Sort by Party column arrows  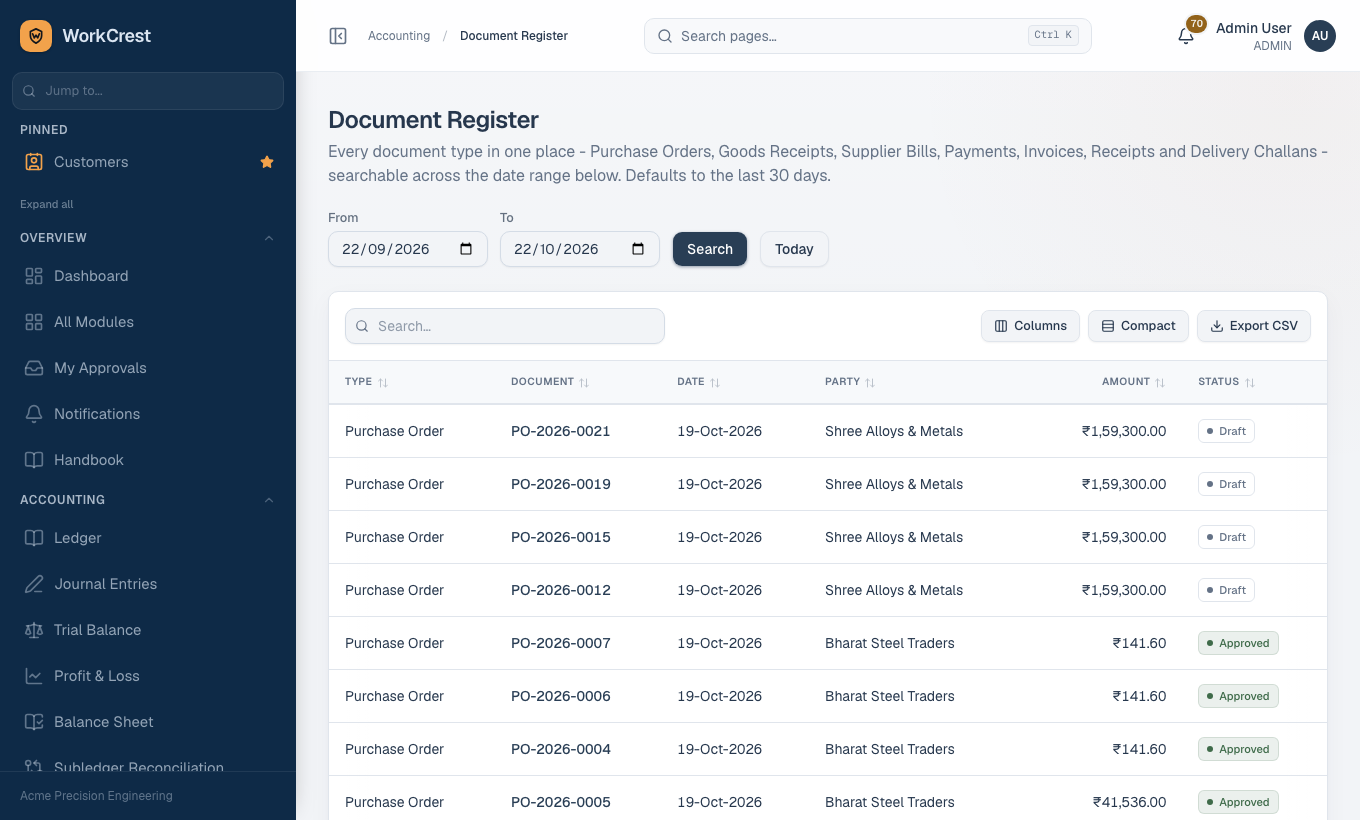coord(870,382)
